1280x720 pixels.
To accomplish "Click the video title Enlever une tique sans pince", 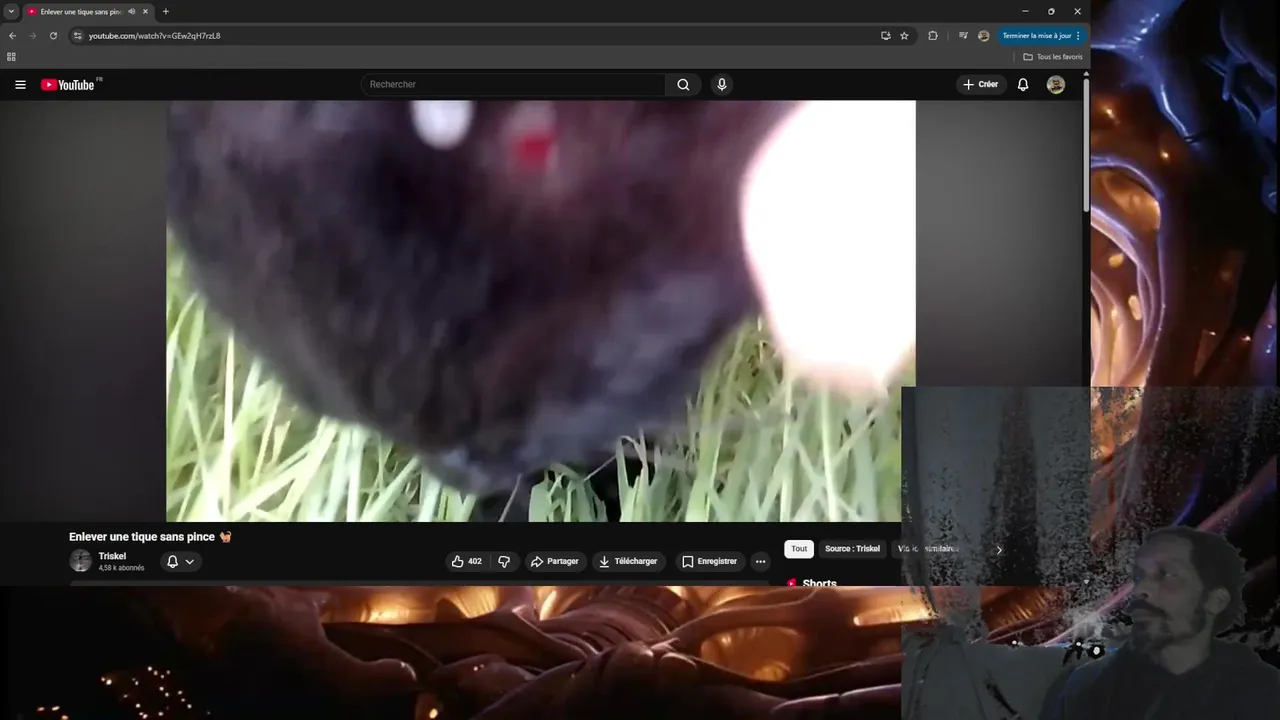I will click(x=150, y=537).
